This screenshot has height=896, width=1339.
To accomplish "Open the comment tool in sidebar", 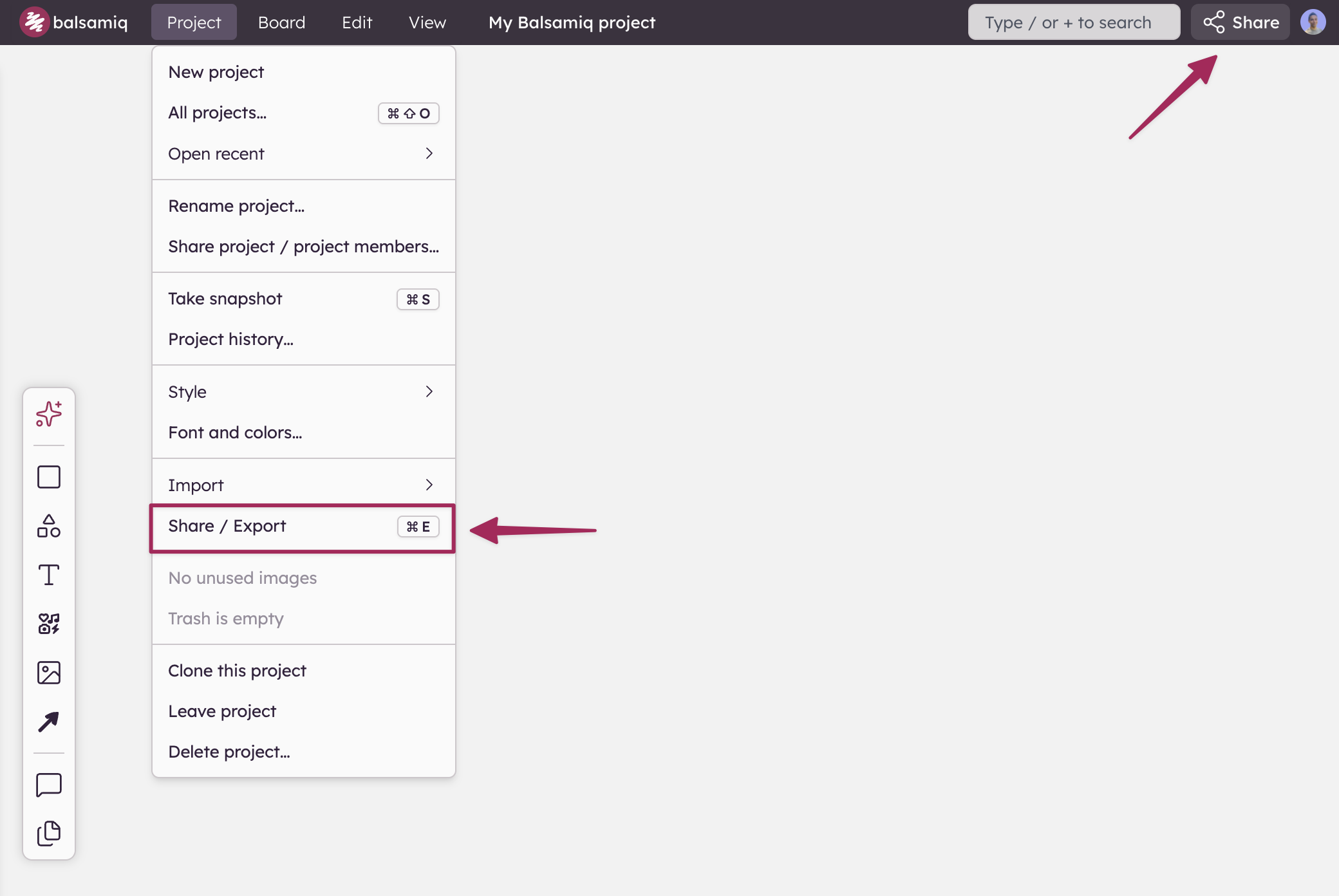I will 49,785.
